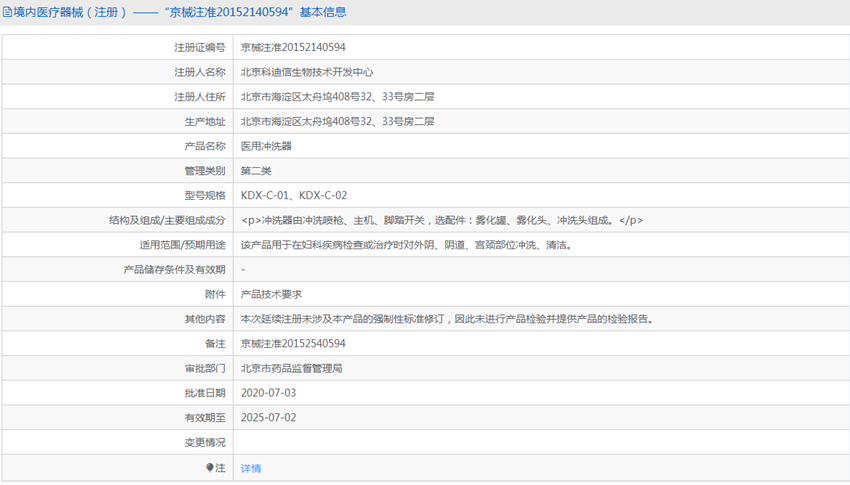This screenshot has width=850, height=485.
Task: Click the 生产地址 production address value
Action: click(x=337, y=121)
